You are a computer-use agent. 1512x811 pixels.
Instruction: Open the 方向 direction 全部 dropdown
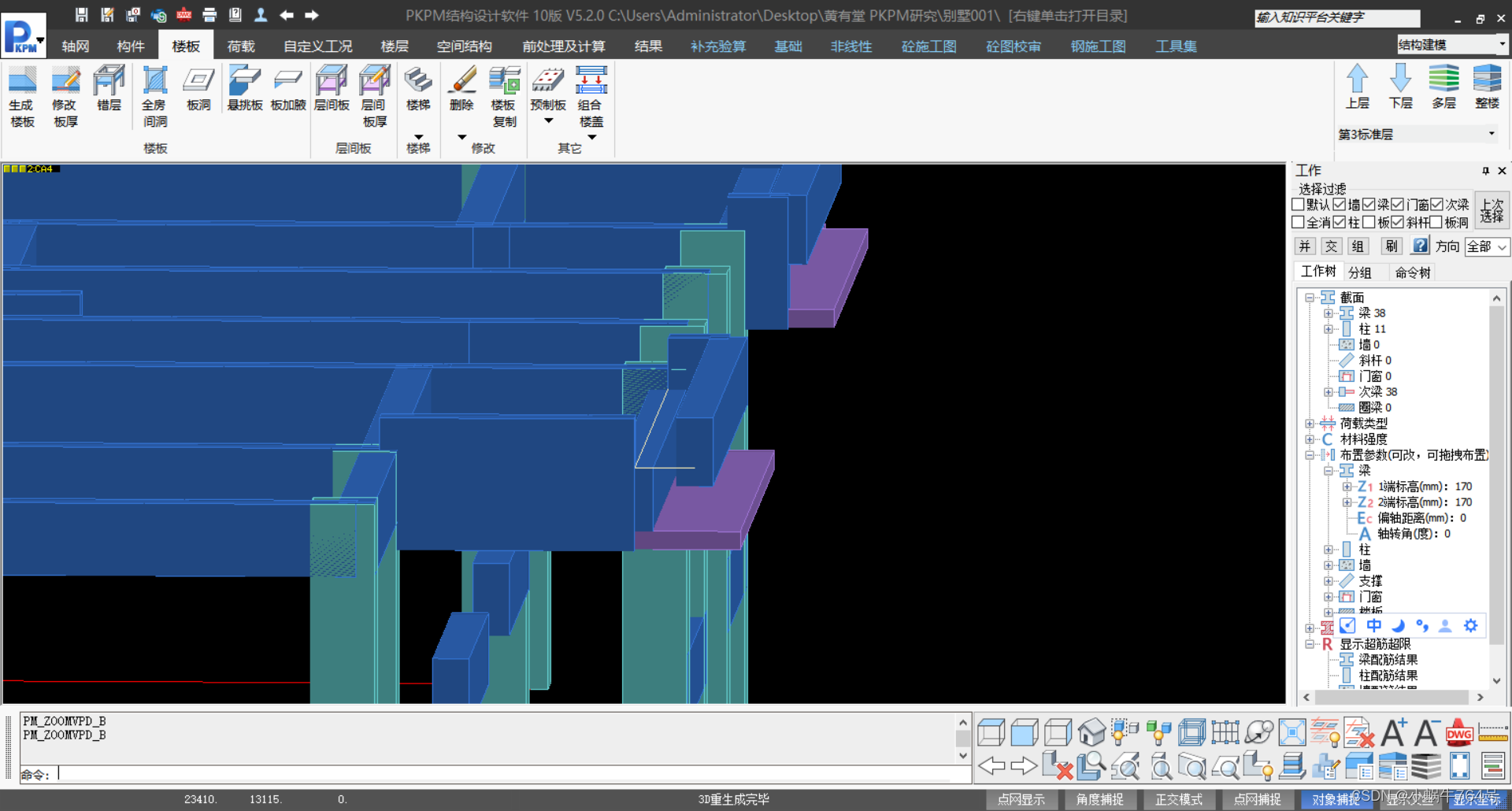click(x=1487, y=246)
